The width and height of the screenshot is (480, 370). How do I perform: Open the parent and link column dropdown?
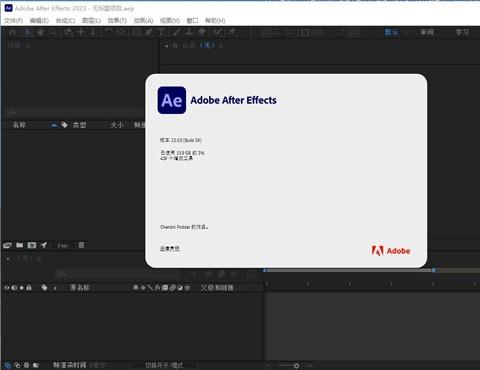click(x=217, y=287)
